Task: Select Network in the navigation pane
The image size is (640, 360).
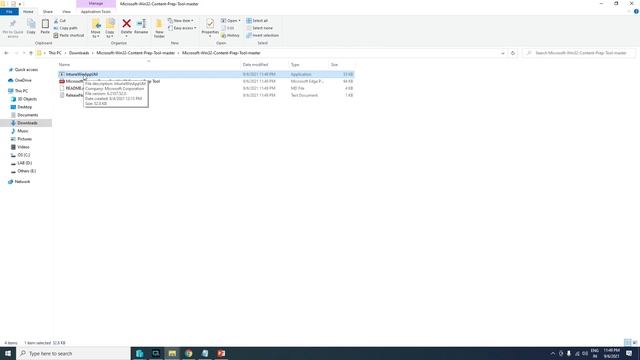Action: (22, 182)
